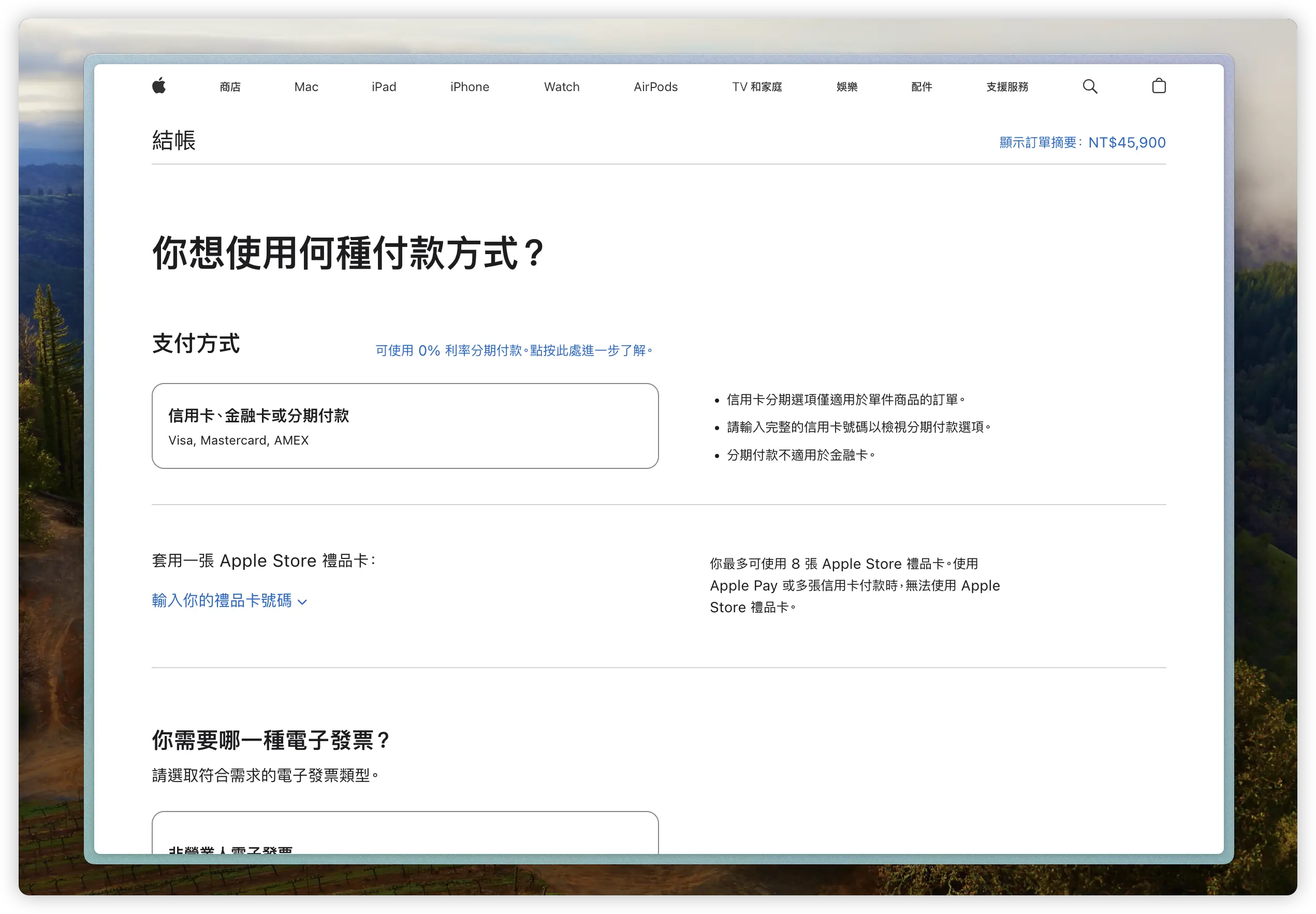Click the 套用一張 Apple Store 禮品卡 label
The width and height of the screenshot is (1316, 914).
click(x=264, y=560)
